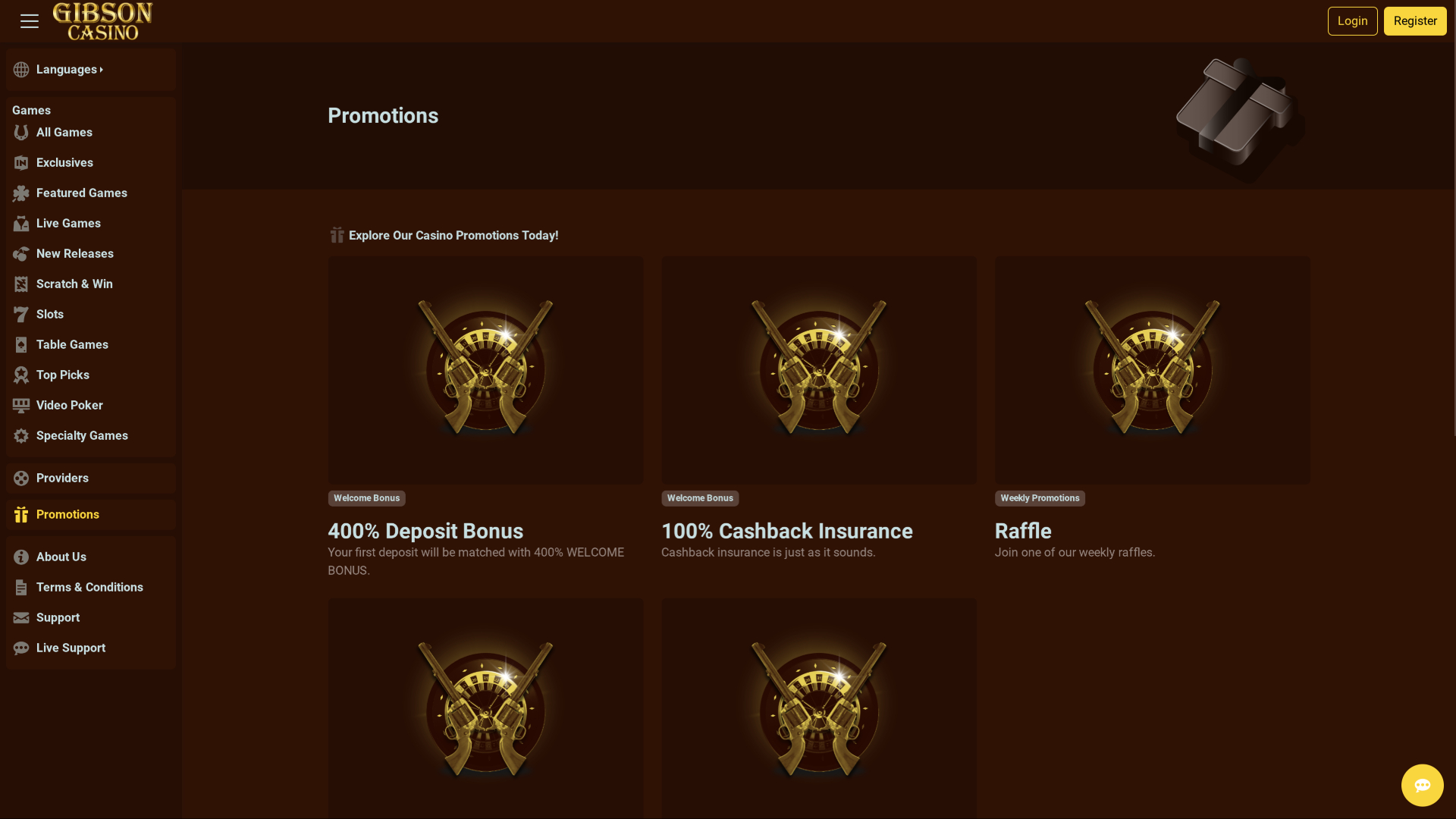1456x819 pixels.
Task: Open the Exclusives section icon
Action: pos(20,162)
